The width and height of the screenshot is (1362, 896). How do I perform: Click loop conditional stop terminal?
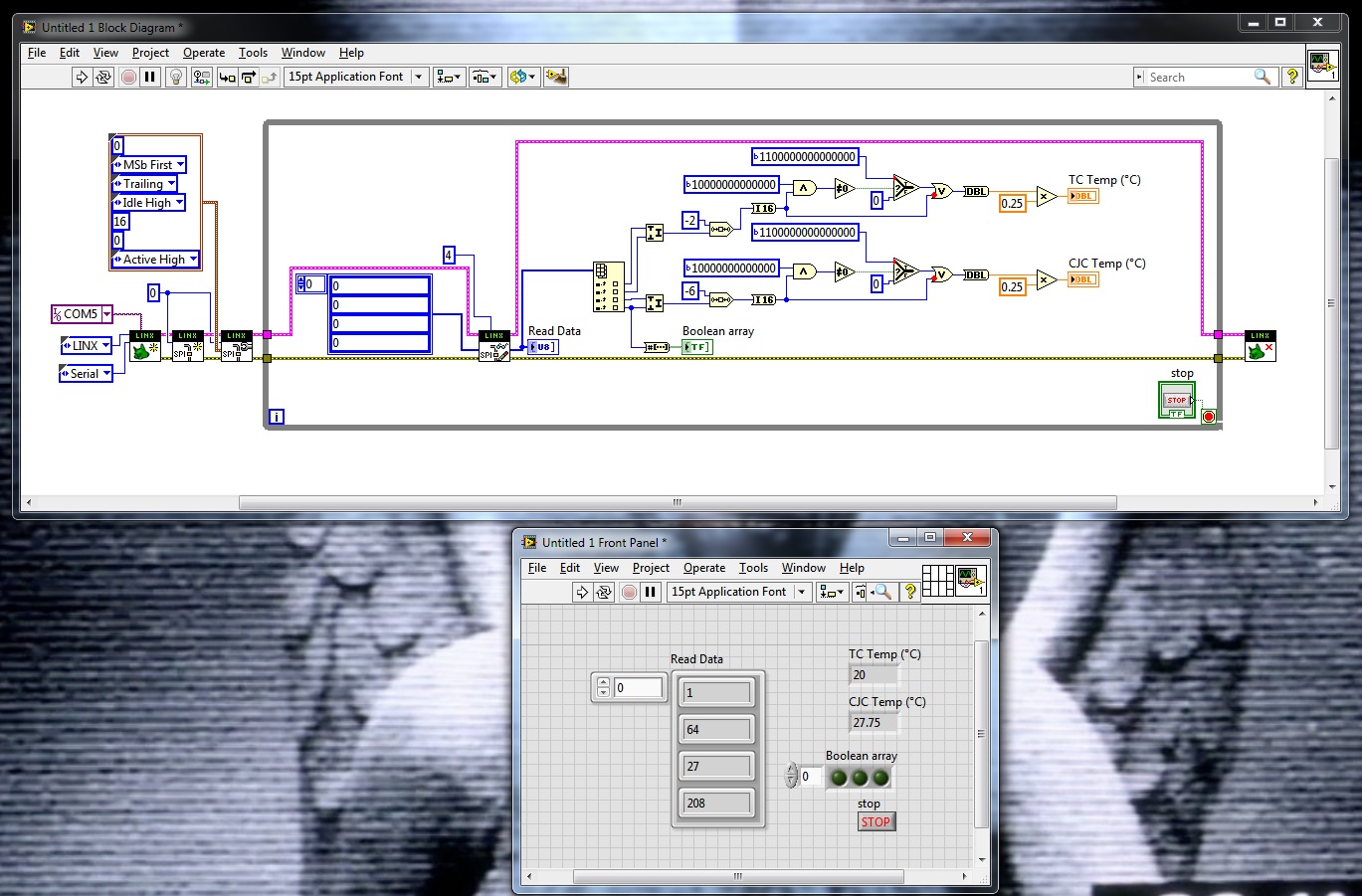pos(1209,417)
